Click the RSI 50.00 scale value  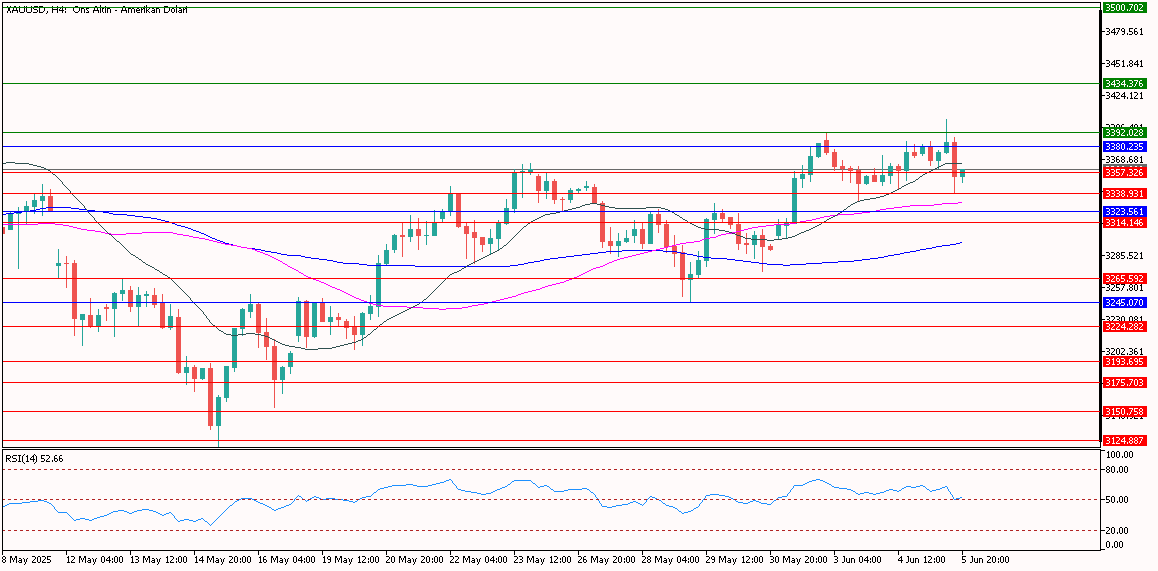pos(1117,500)
